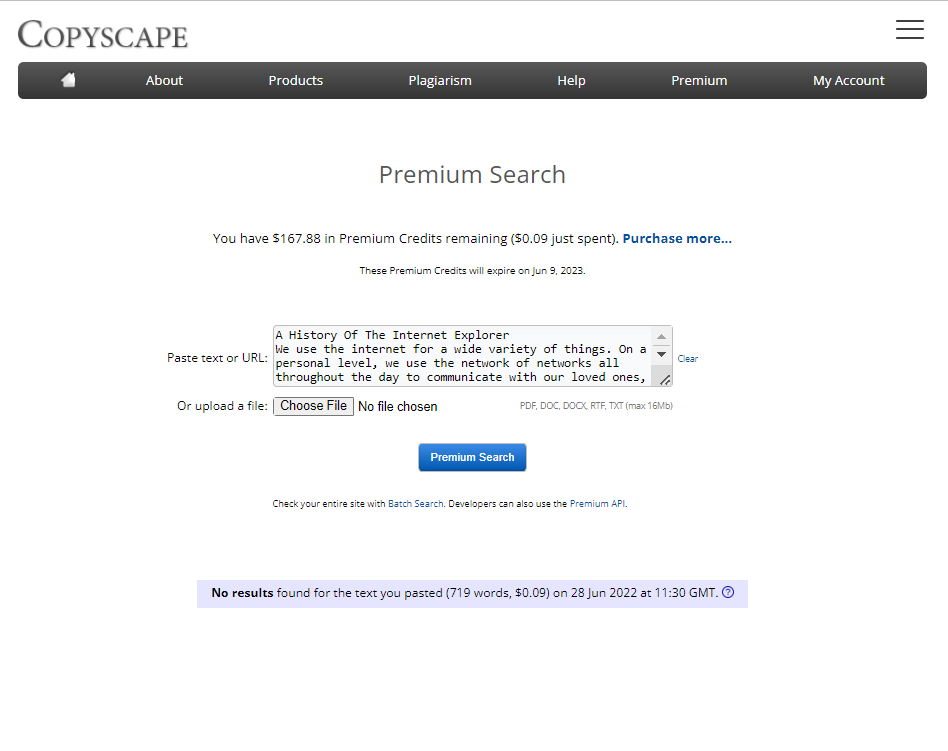Click the Choose File button
Viewport: 948px width, 751px height.
[313, 406]
